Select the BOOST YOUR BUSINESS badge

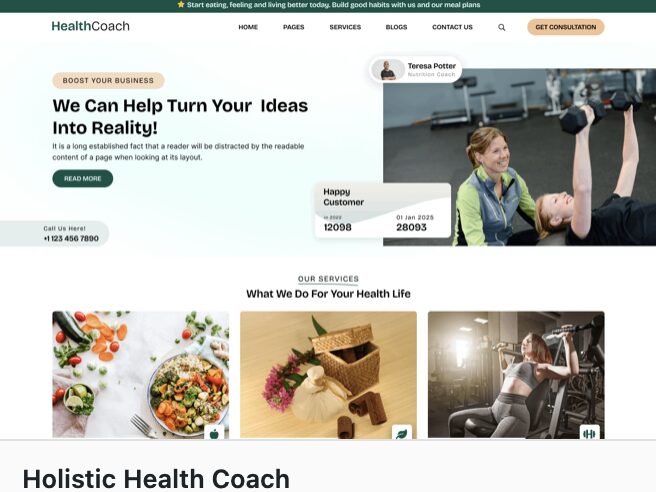pyautogui.click(x=108, y=80)
